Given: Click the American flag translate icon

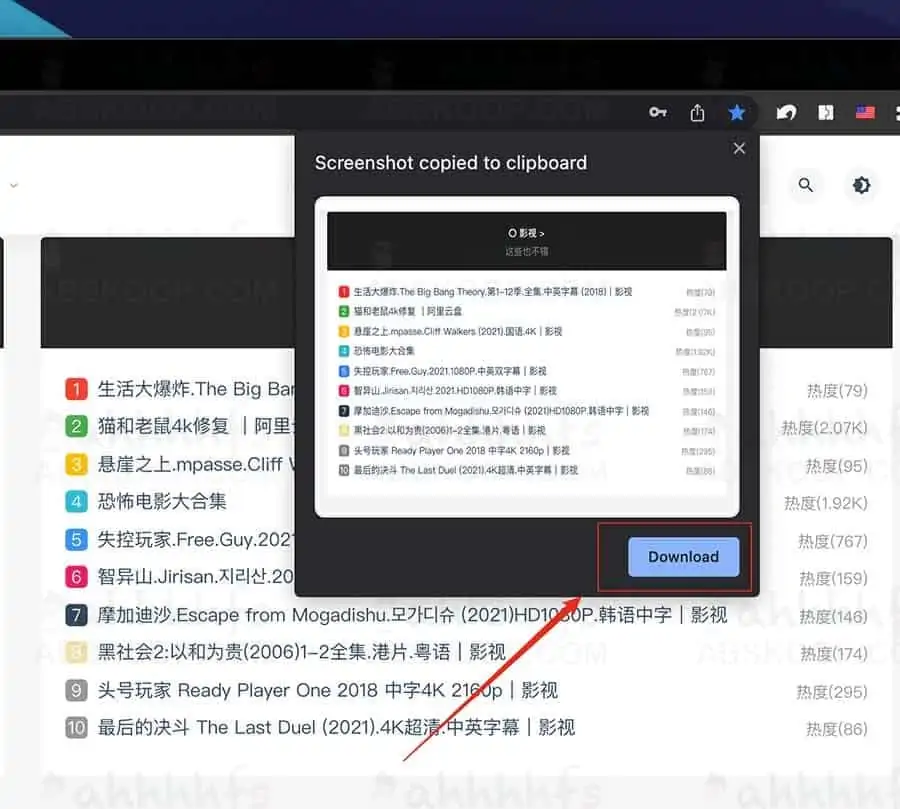Looking at the screenshot, I should pos(864,112).
